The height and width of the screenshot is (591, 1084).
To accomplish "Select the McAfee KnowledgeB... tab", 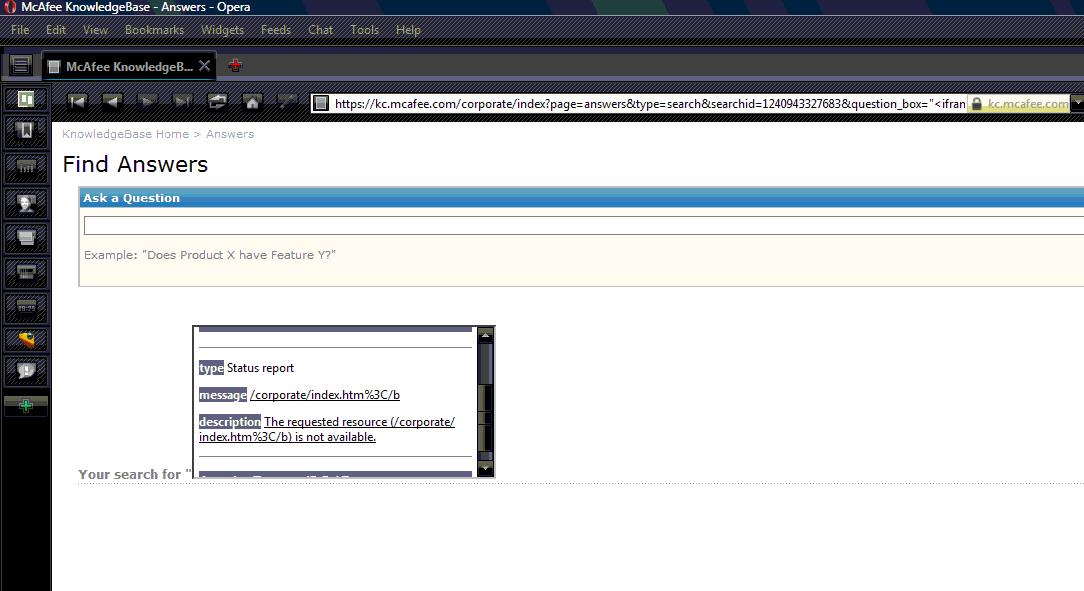I will tap(129, 66).
